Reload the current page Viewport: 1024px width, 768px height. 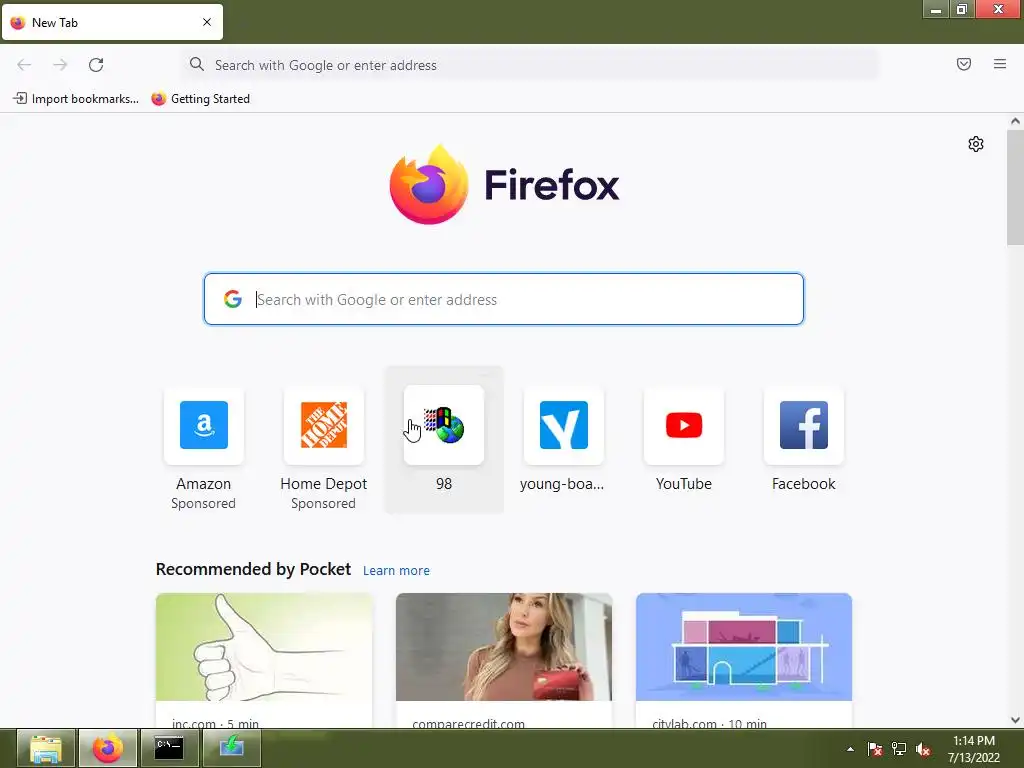click(96, 65)
